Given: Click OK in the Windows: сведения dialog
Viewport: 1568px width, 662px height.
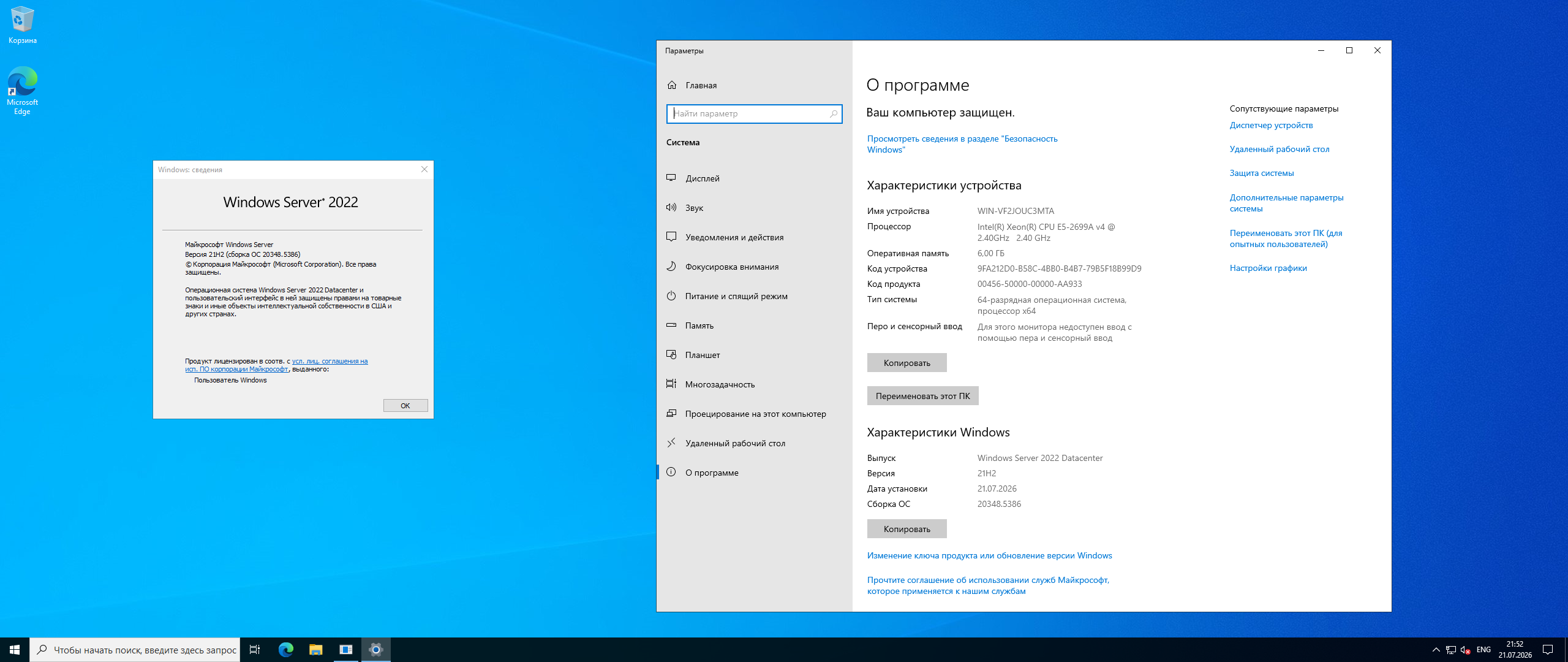Looking at the screenshot, I should click(405, 406).
